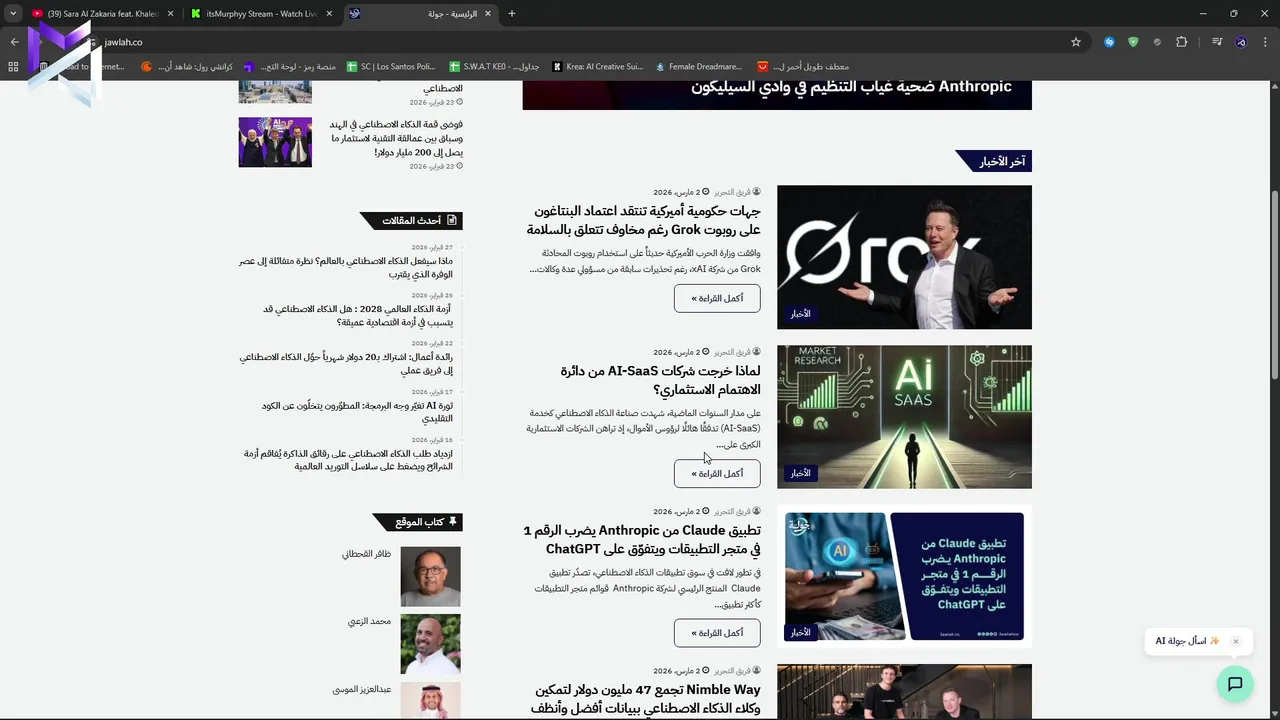The height and width of the screenshot is (720, 1280).
Task: Open the Female Dreadmare... bookmark
Action: pos(698,66)
